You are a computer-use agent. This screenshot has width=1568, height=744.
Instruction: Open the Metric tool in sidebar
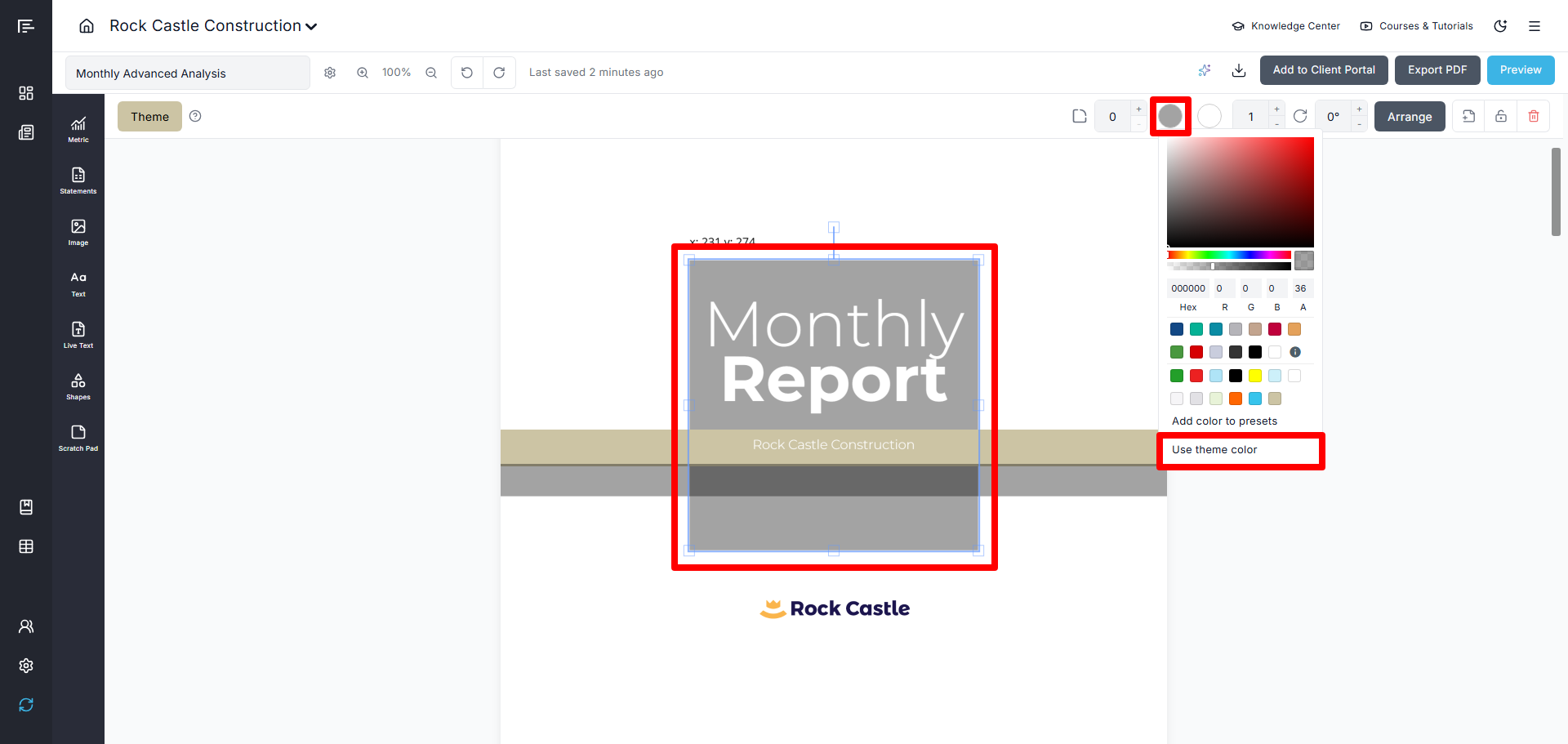pos(78,129)
